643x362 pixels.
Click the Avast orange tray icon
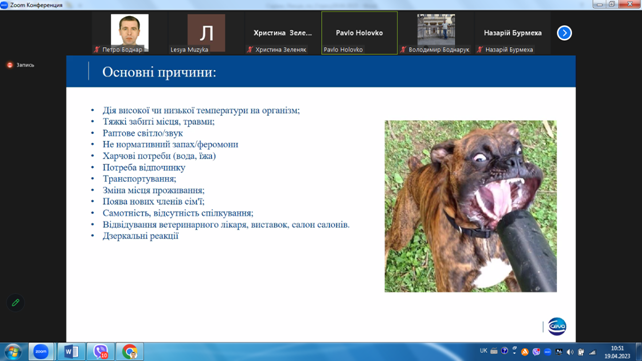524,352
